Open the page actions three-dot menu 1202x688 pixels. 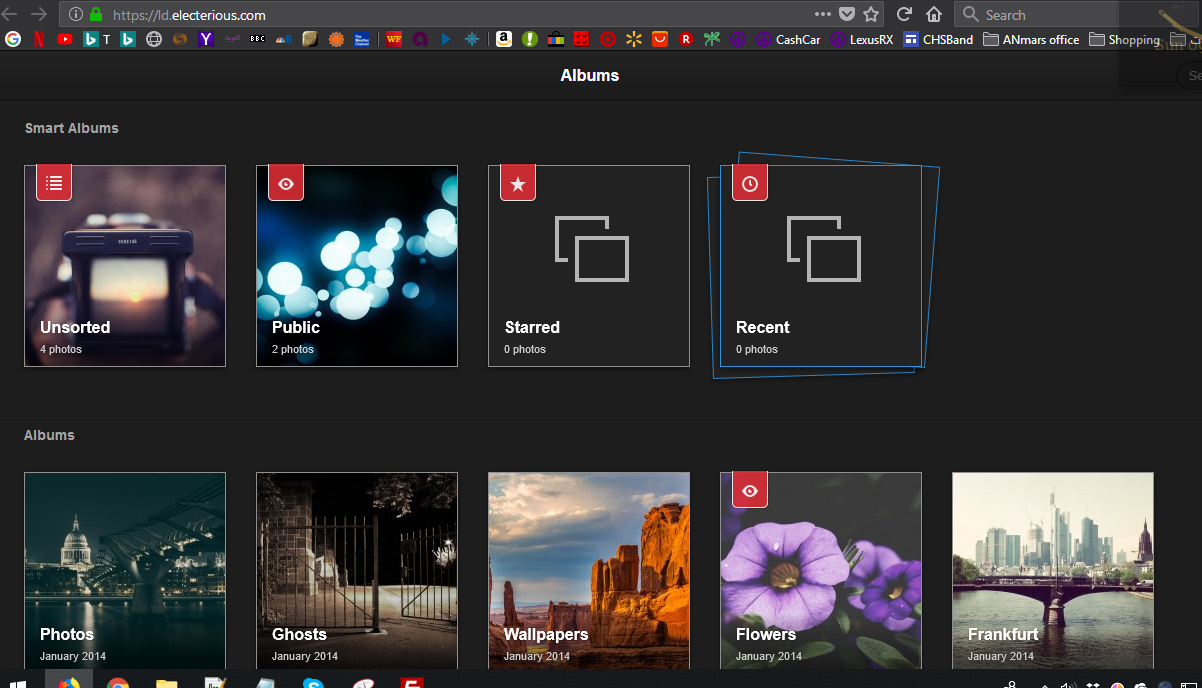pyautogui.click(x=823, y=14)
